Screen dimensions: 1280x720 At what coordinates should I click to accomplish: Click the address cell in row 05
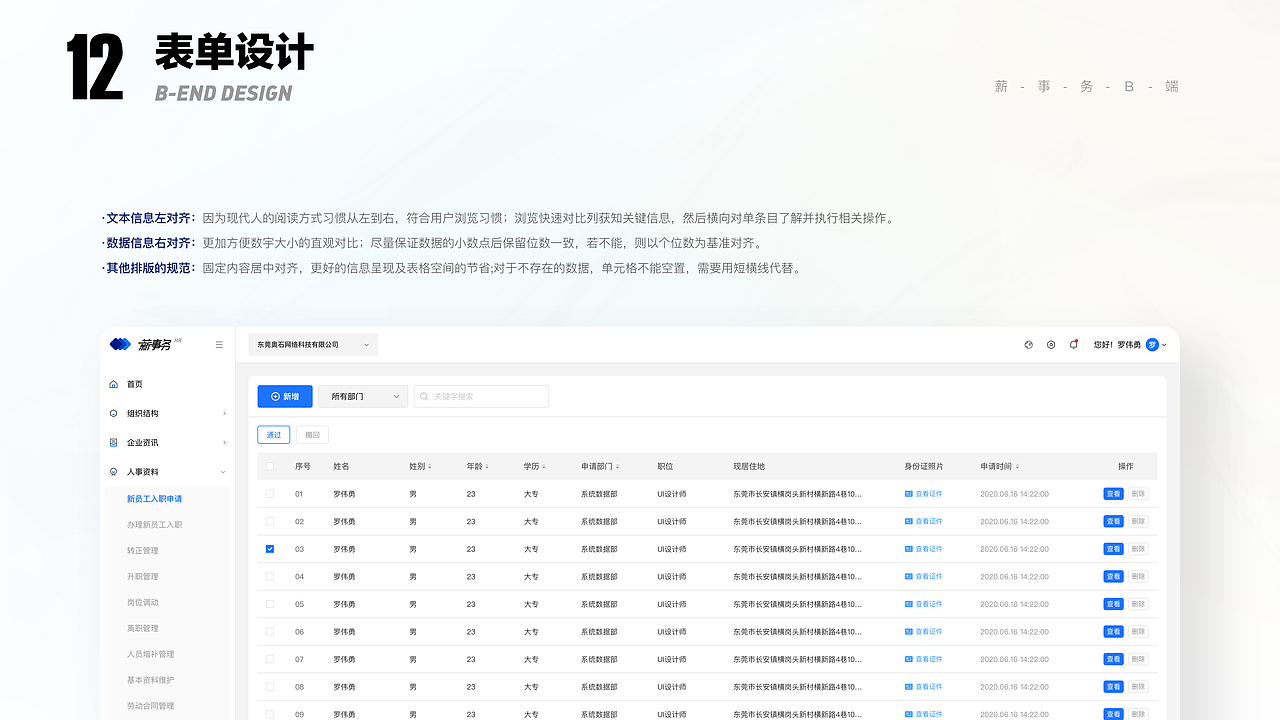point(797,604)
